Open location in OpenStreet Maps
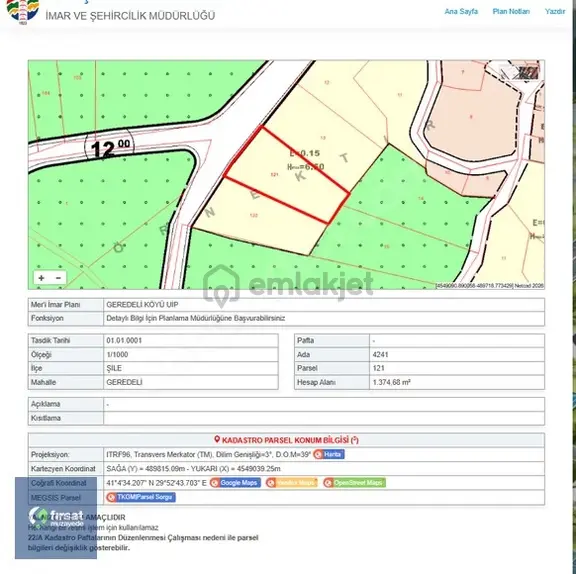576x574 pixels. click(354, 483)
